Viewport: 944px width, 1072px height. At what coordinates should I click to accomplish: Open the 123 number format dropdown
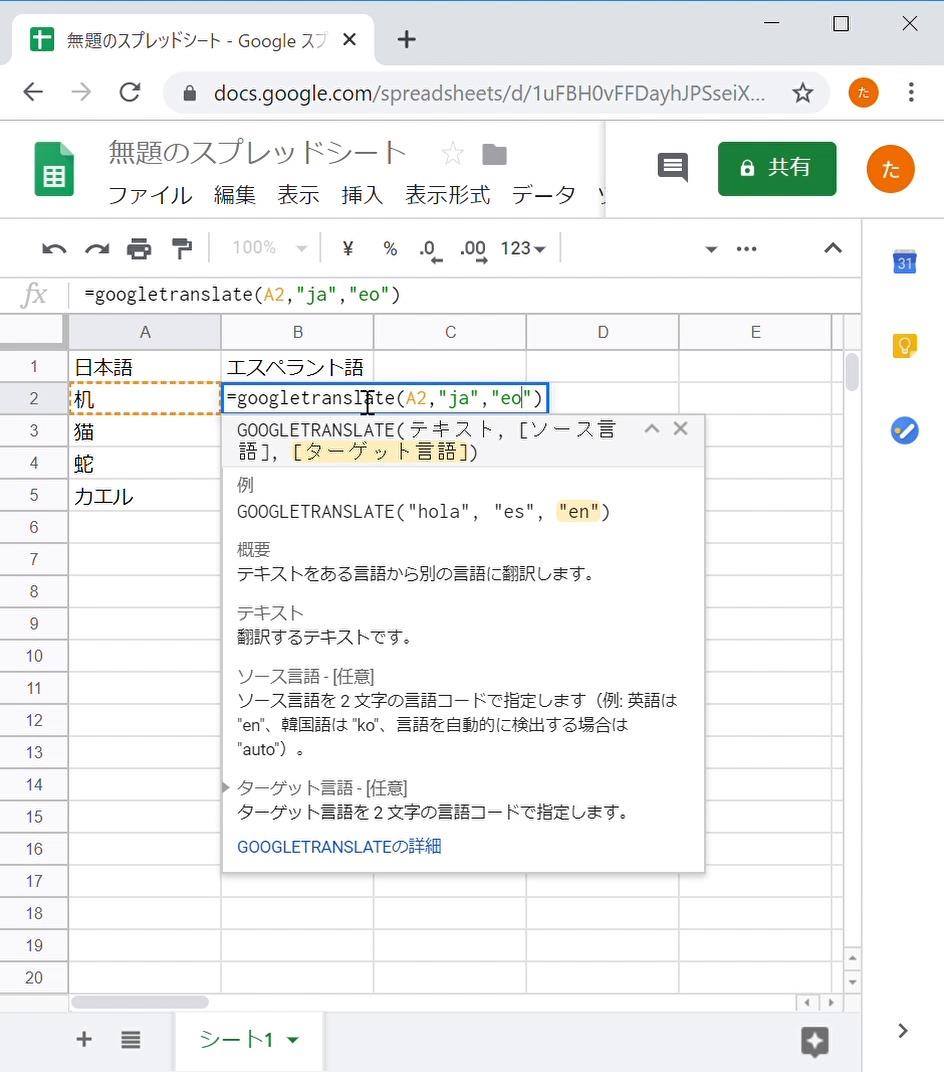[523, 248]
